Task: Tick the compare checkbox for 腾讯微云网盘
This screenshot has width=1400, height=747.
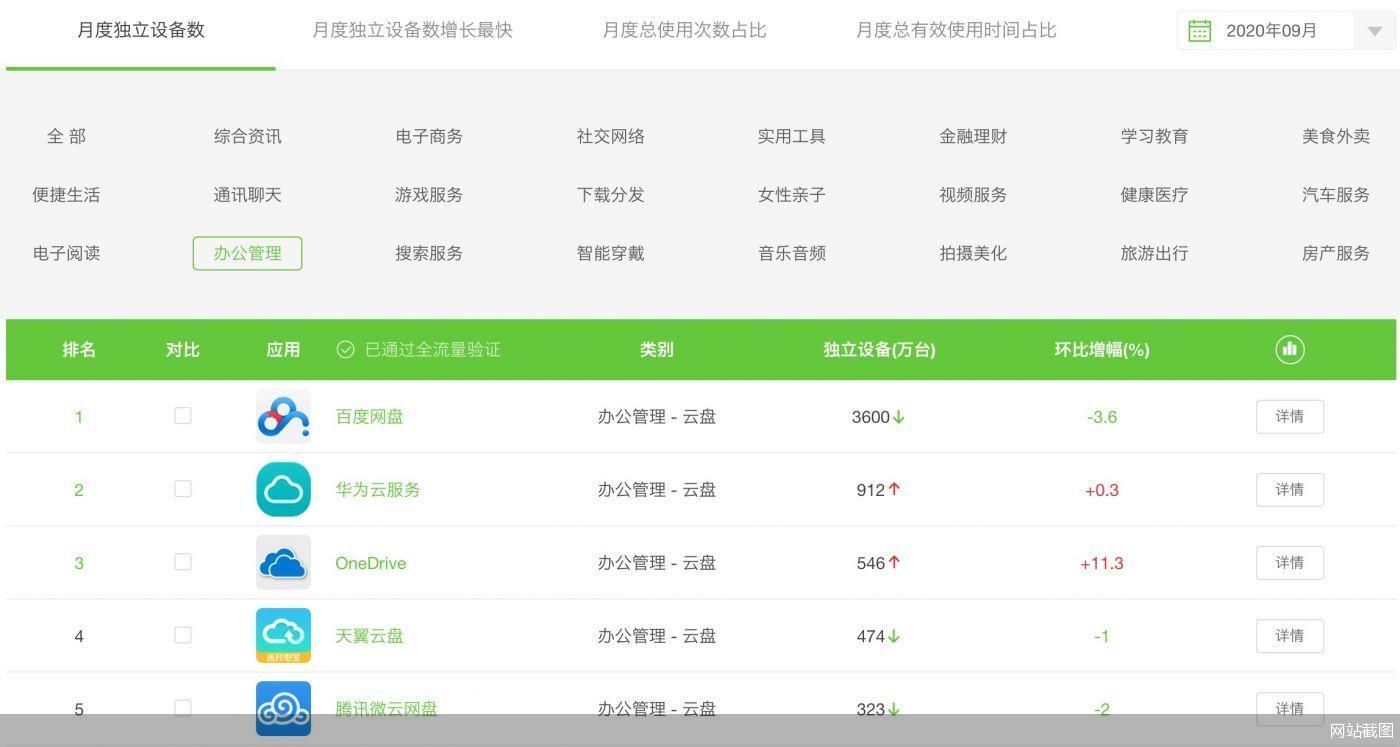Action: pyautogui.click(x=183, y=707)
